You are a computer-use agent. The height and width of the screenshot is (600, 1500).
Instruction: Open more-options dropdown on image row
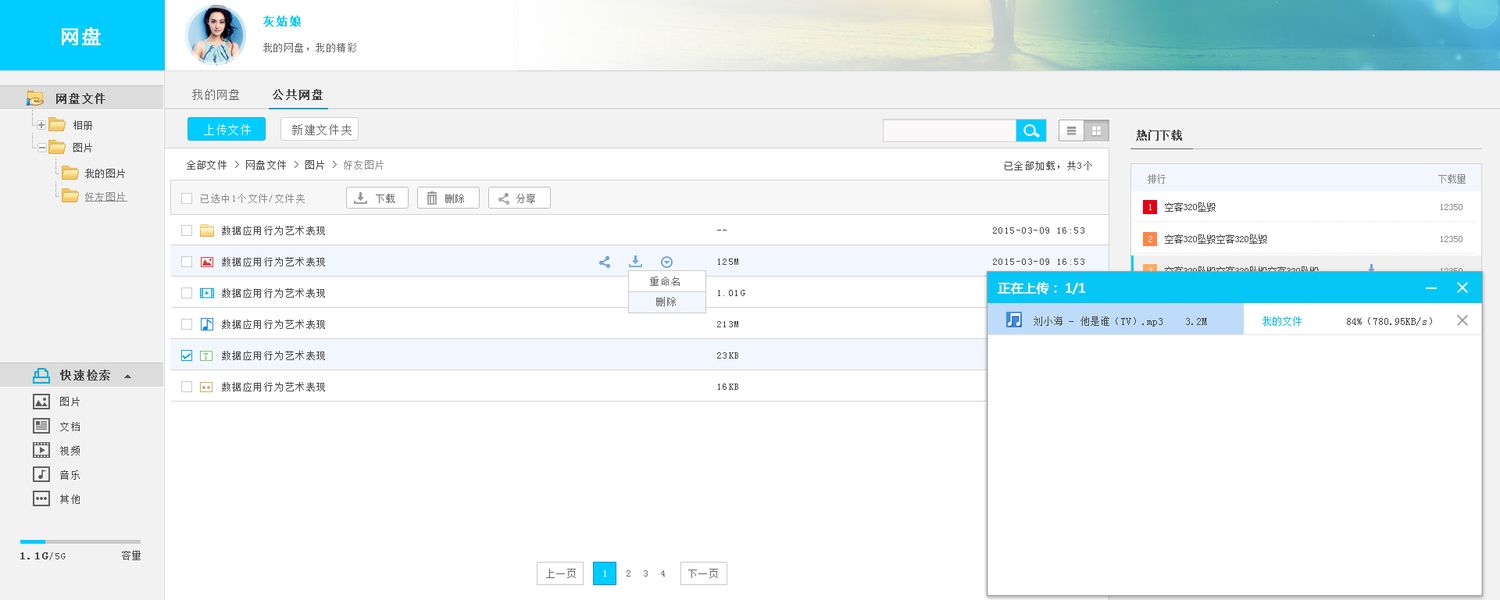point(667,262)
